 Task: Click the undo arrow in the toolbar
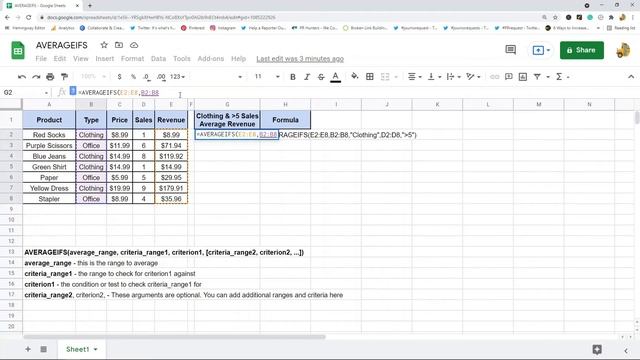(22, 77)
